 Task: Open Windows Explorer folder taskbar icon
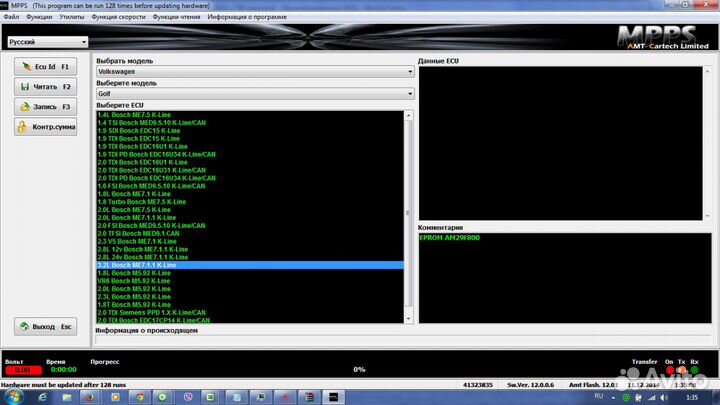(67, 397)
